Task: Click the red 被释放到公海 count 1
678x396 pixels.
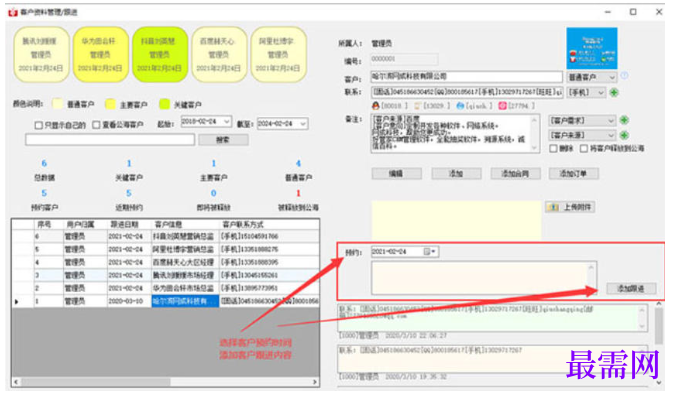Action: point(298,193)
